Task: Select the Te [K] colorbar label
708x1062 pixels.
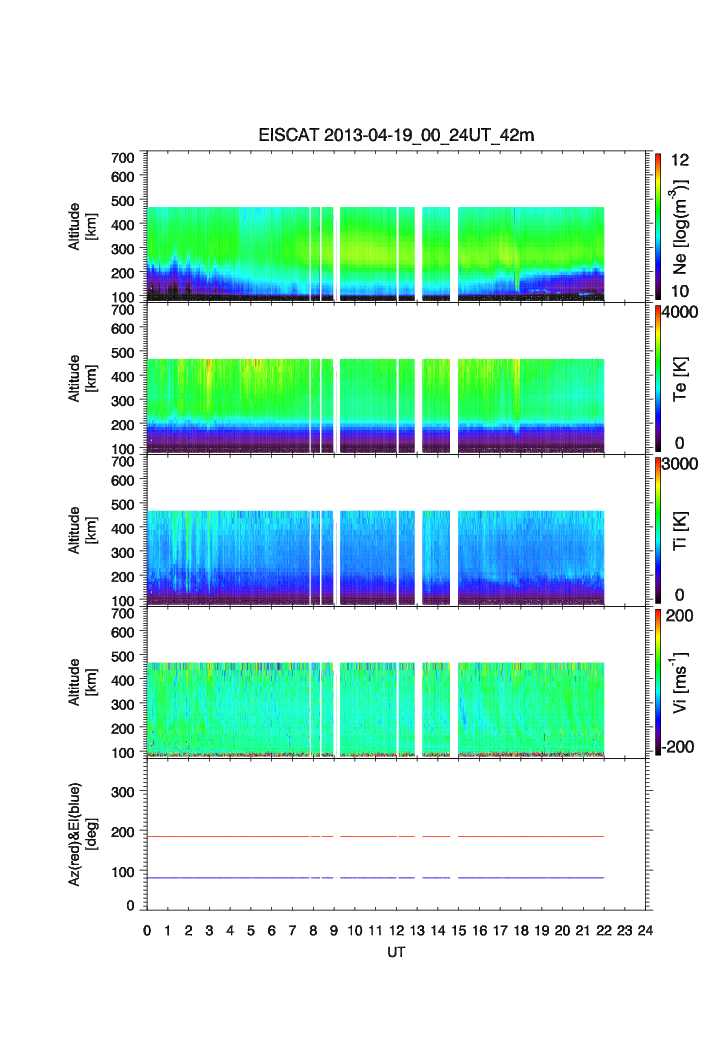Action: [680, 379]
